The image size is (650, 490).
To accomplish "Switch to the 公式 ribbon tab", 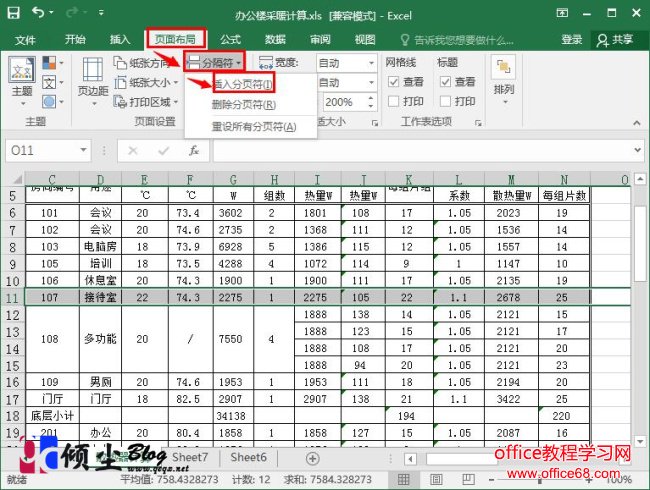I will click(230, 39).
